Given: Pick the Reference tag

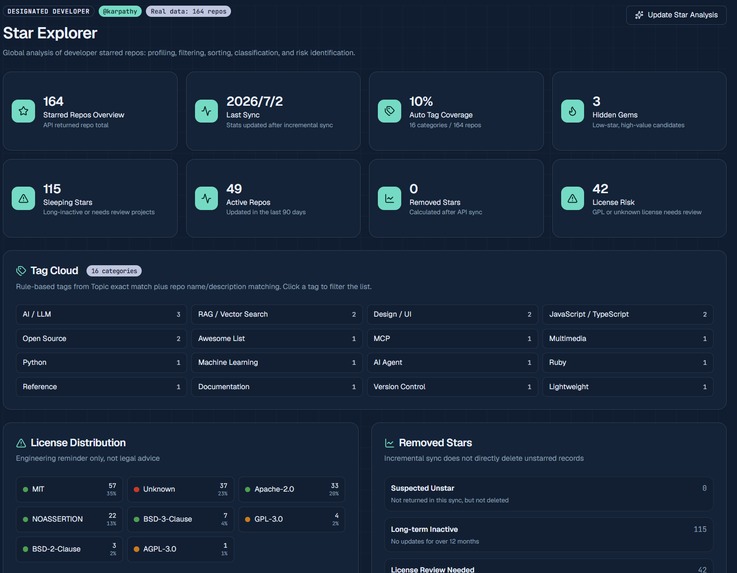Looking at the screenshot, I should (x=101, y=387).
